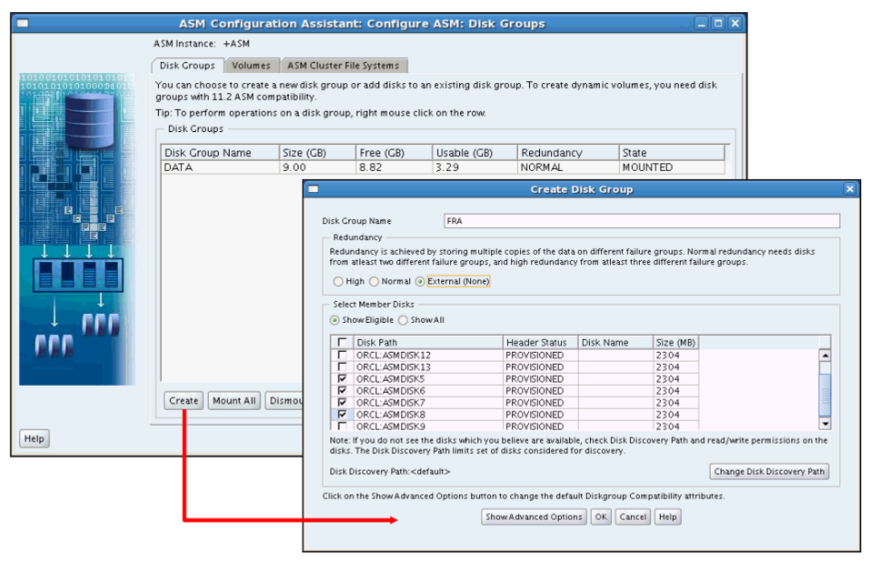Viewport: 870px width, 562px height.
Task: Click Help in the ASM Configuration Assistant window
Action: click(34, 438)
